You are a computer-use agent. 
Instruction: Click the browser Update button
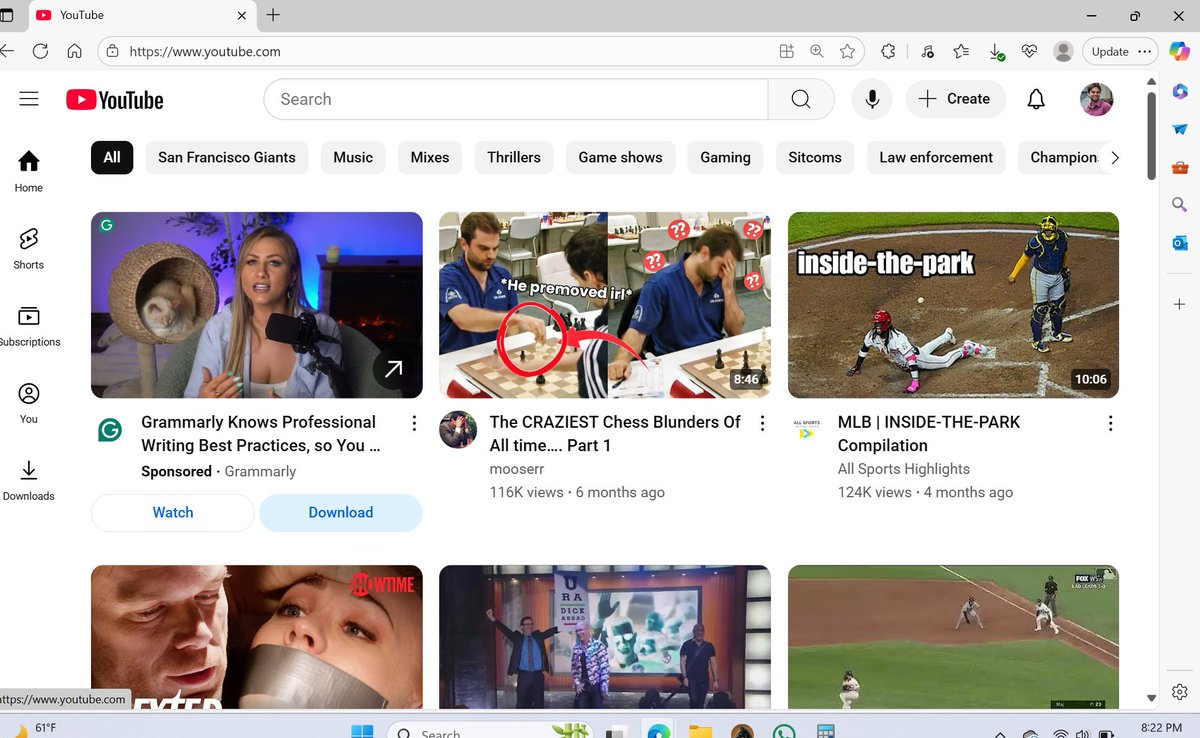point(1120,51)
